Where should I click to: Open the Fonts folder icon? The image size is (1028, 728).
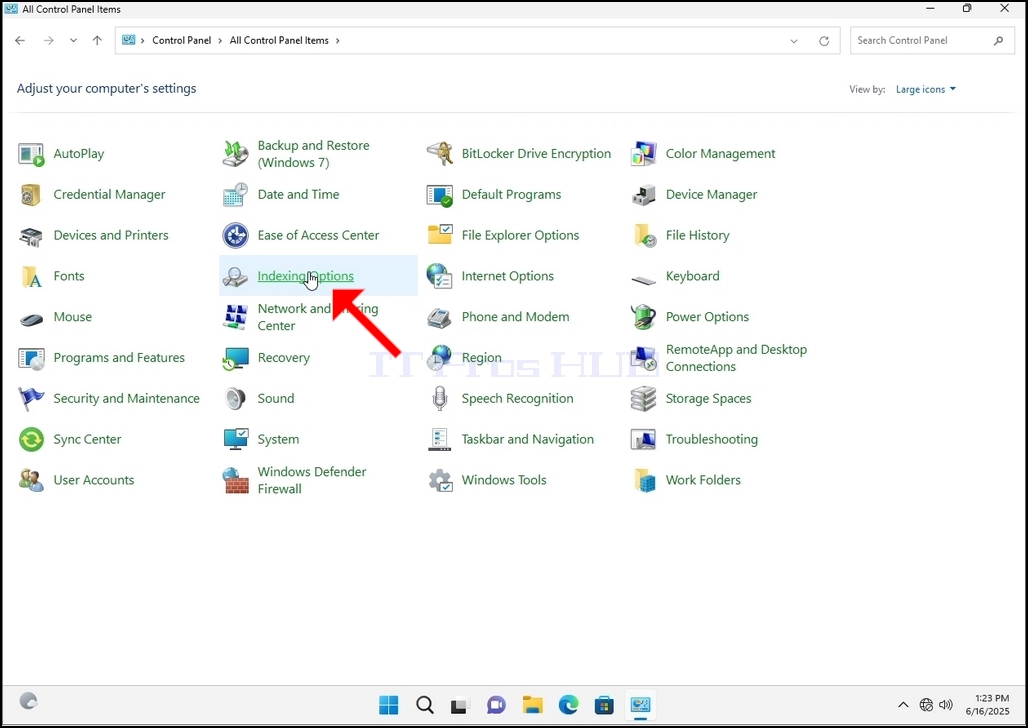pos(31,276)
